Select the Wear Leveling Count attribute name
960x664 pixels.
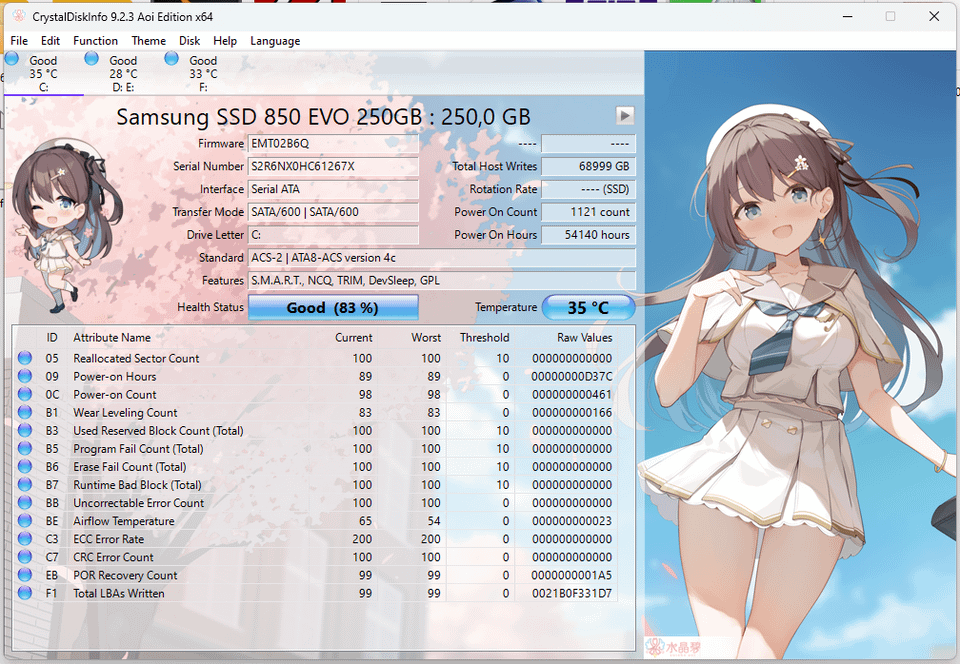tap(125, 412)
